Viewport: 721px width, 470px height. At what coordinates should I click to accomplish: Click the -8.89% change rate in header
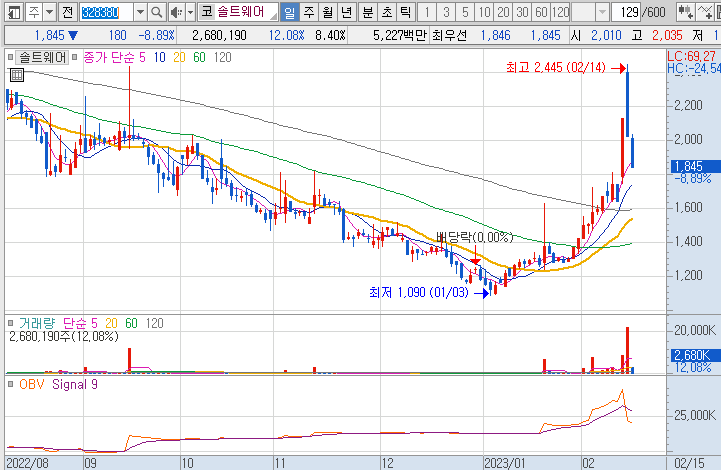coord(157,35)
